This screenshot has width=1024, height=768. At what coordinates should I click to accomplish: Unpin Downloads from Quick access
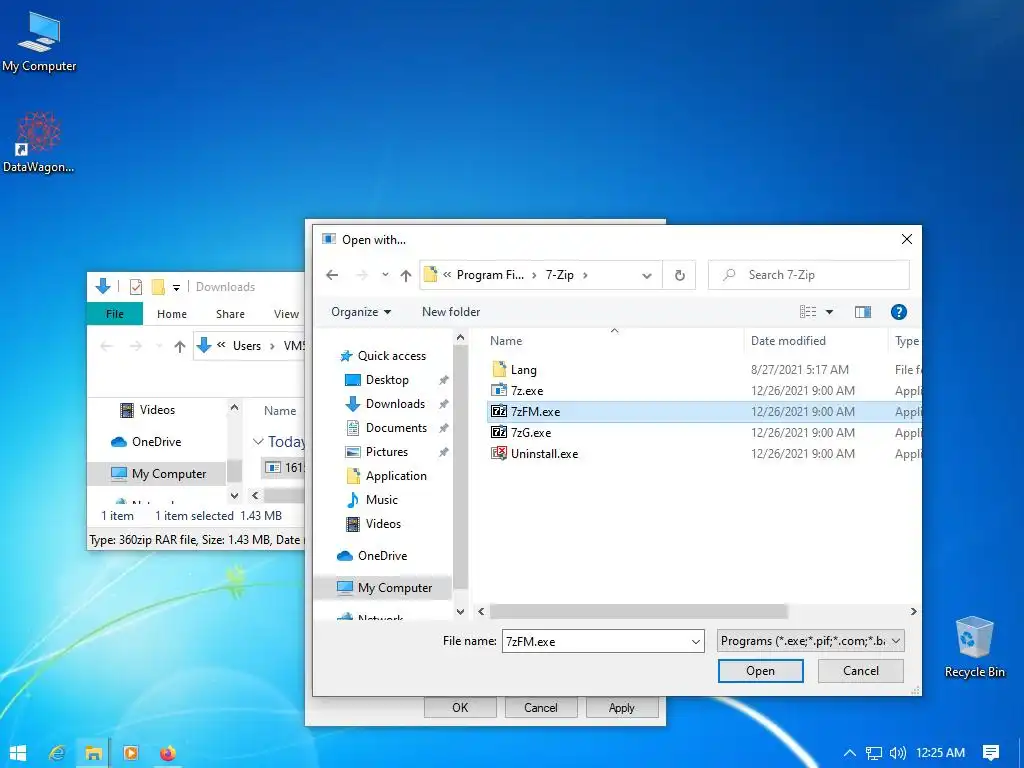tap(443, 404)
